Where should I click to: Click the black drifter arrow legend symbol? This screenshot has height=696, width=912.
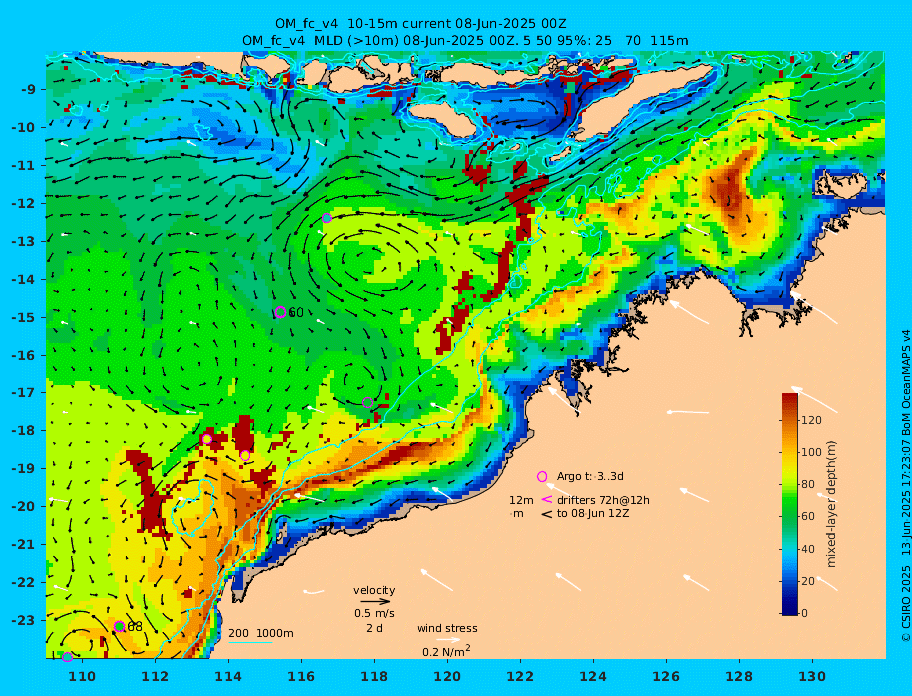pos(547,514)
